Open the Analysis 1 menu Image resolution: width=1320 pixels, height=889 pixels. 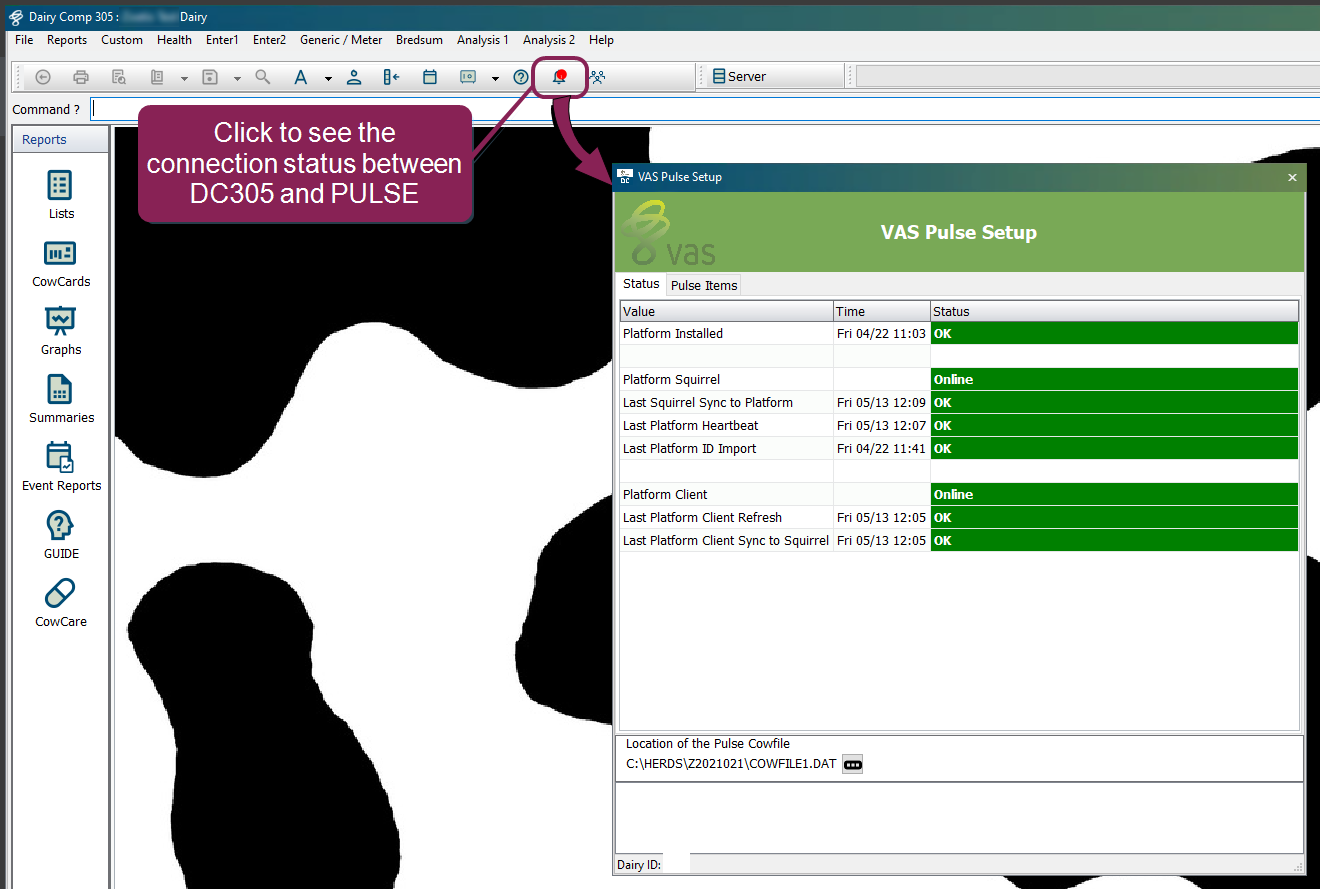[483, 40]
